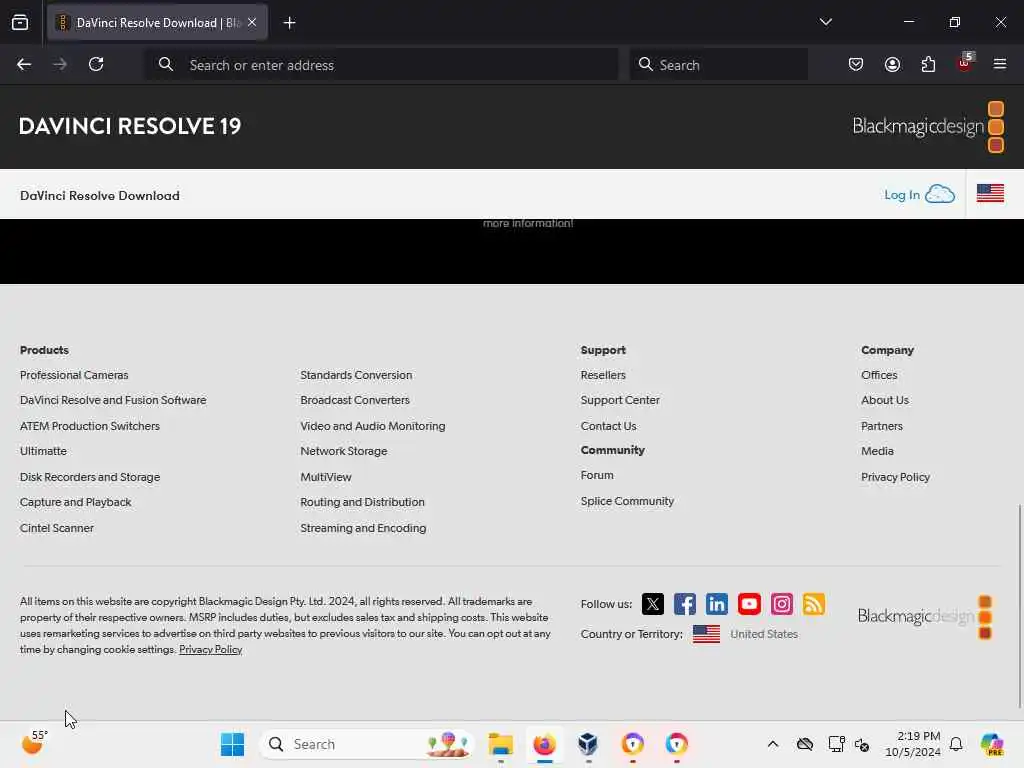Open the RSS feed icon
This screenshot has width=1024, height=768.
pyautogui.click(x=814, y=604)
